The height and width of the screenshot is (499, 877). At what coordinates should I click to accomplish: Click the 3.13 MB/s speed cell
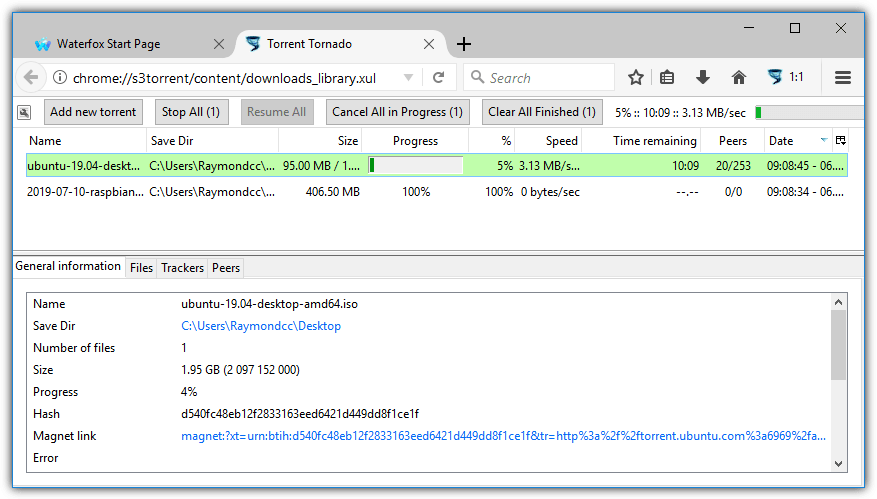pyautogui.click(x=549, y=166)
